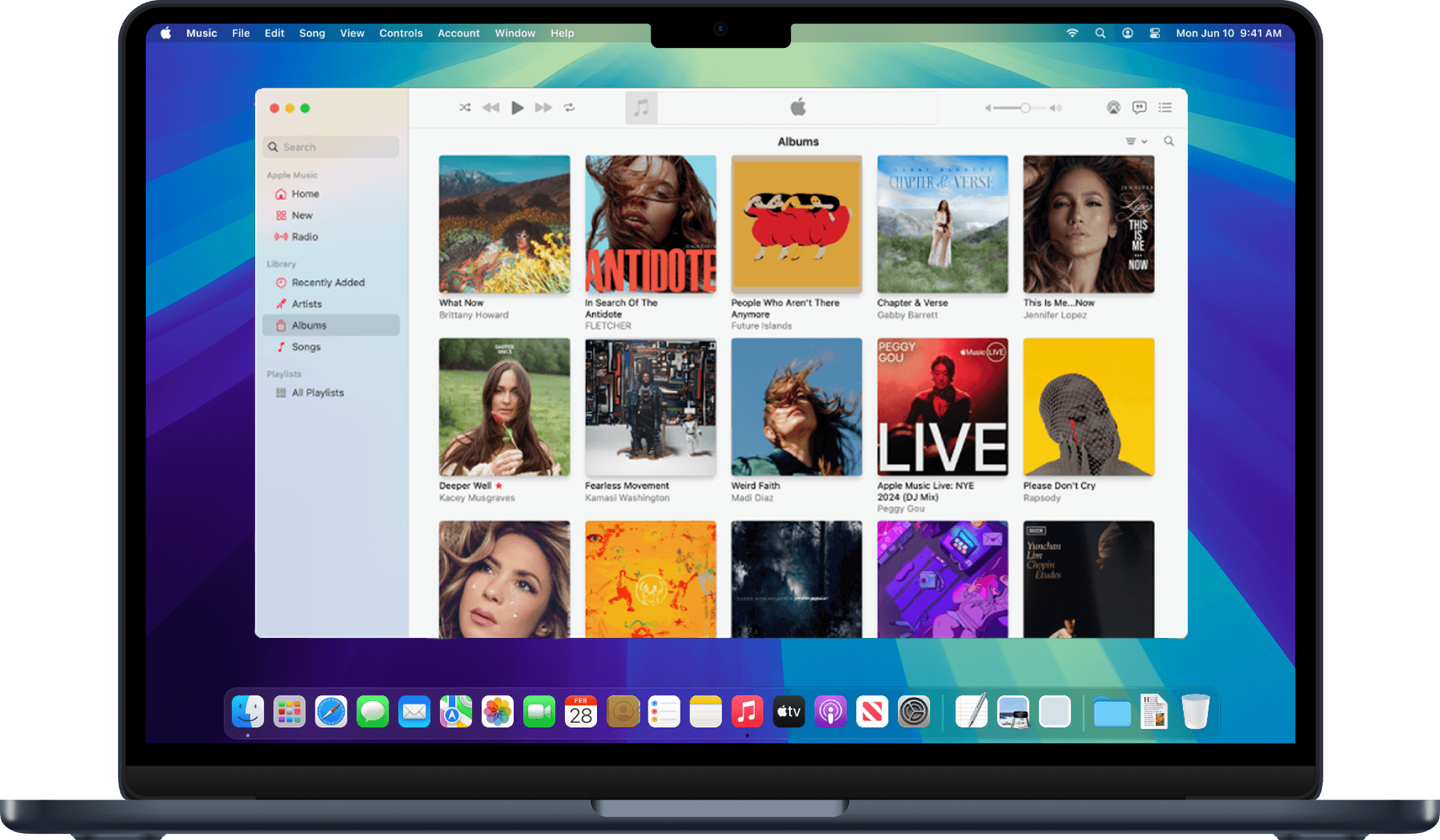The image size is (1440, 840).
Task: Open All Playlists
Action: coord(318,393)
